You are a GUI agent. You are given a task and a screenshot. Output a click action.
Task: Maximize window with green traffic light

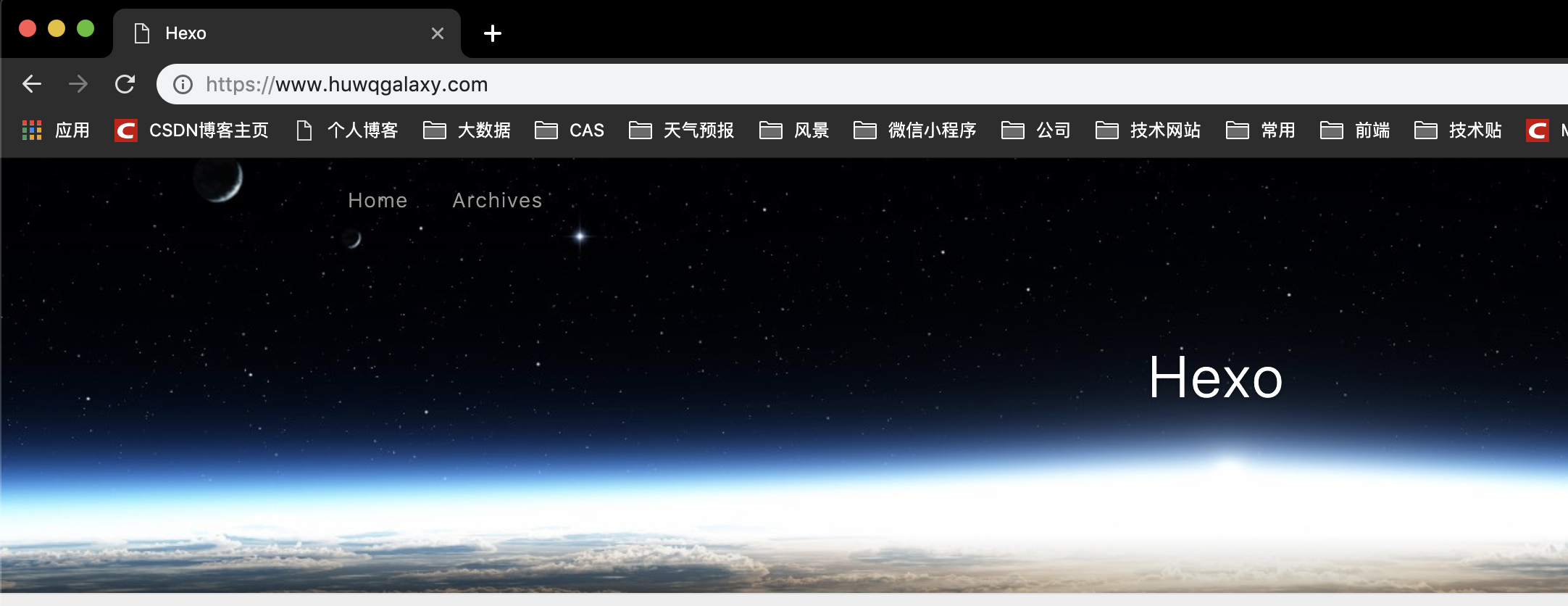[x=86, y=28]
